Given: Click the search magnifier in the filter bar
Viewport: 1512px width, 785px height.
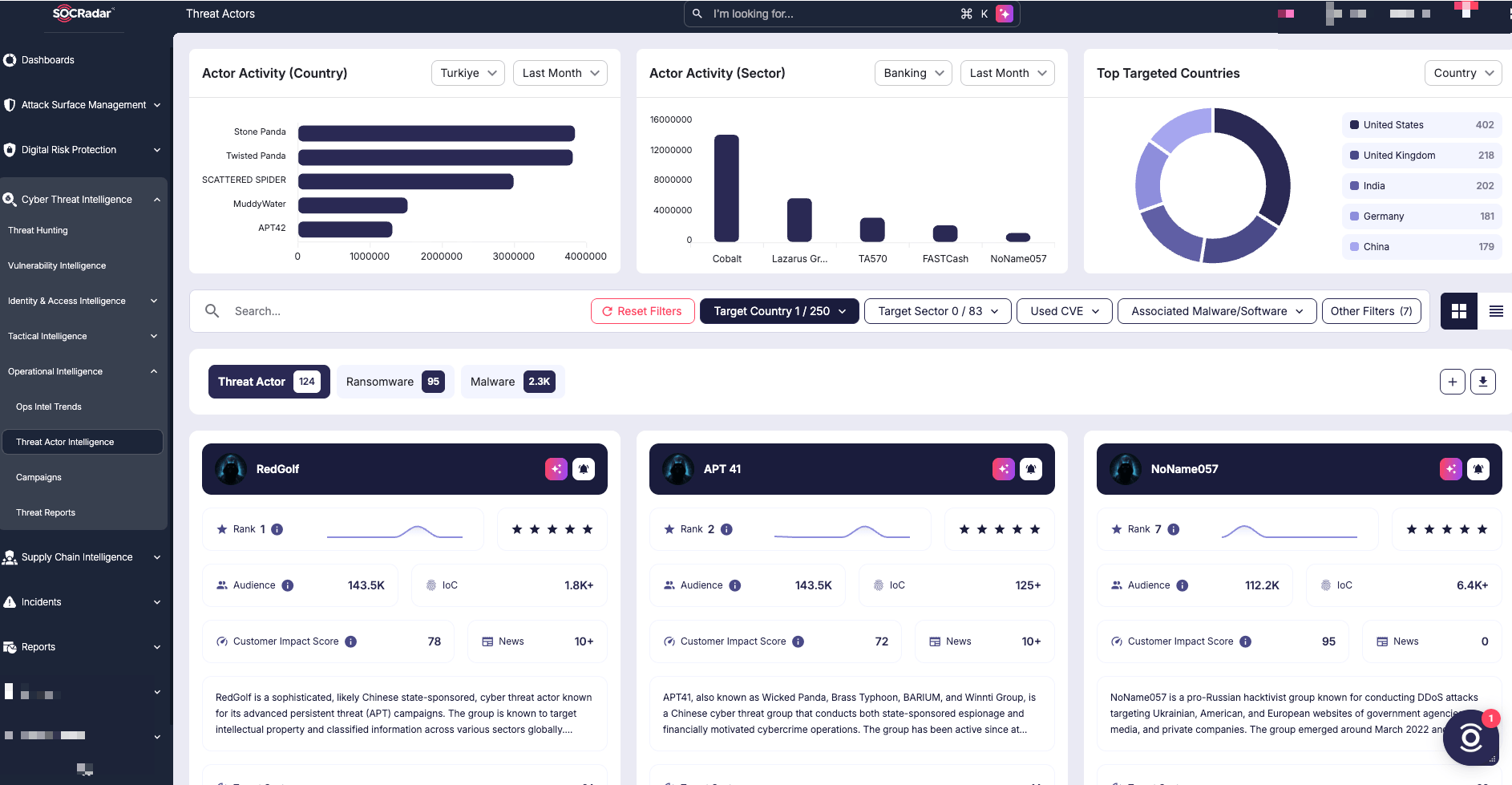Looking at the screenshot, I should pos(212,311).
